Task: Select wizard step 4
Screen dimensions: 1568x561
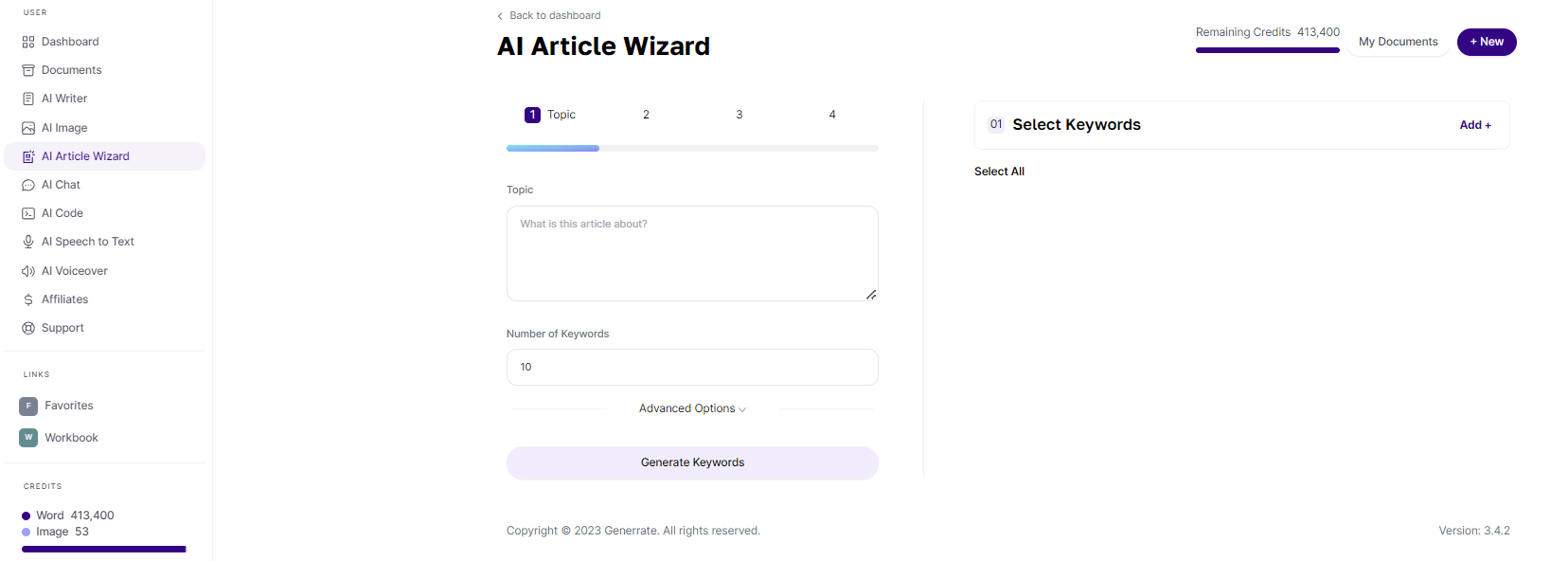Action: tap(832, 115)
